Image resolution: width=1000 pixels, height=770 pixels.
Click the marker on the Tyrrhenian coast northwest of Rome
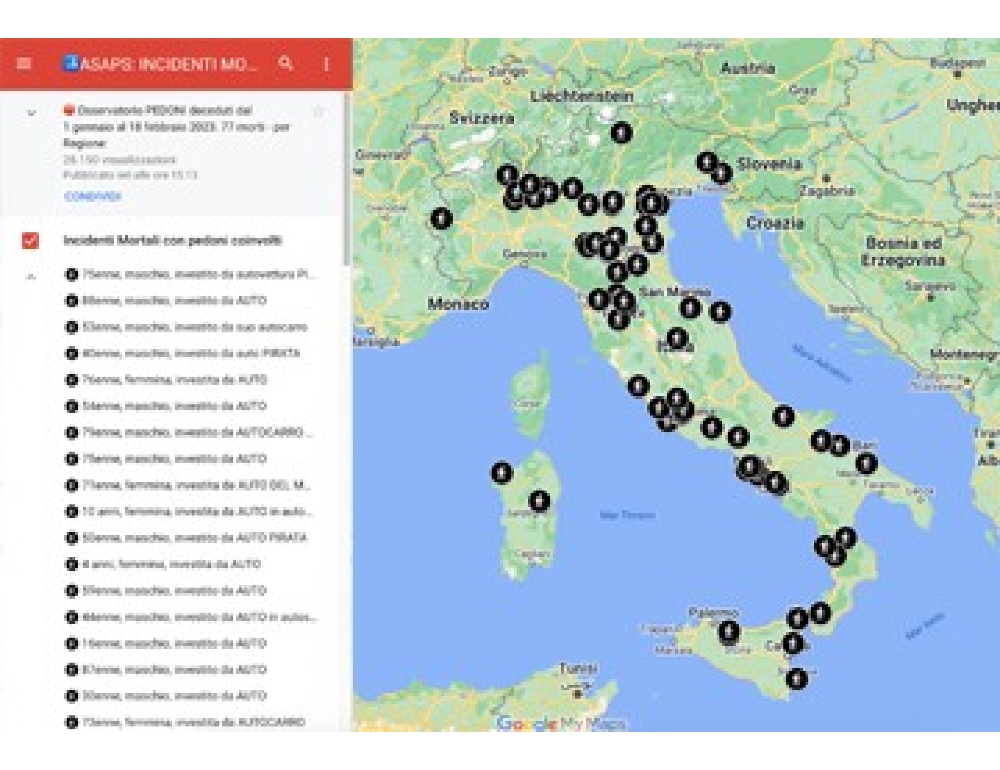pyautogui.click(x=638, y=385)
